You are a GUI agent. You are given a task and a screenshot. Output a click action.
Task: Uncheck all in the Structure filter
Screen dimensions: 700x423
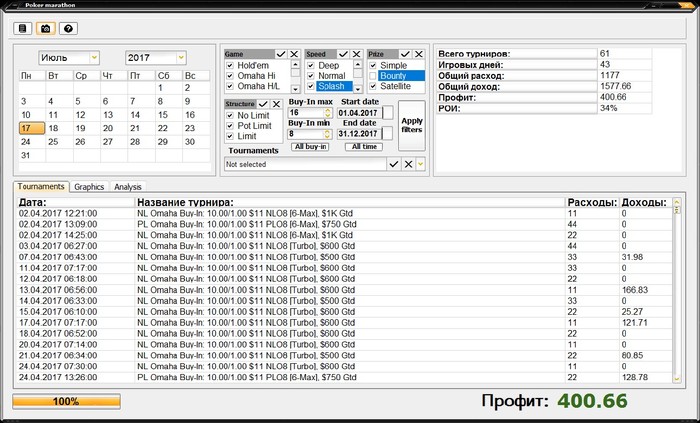[x=276, y=104]
